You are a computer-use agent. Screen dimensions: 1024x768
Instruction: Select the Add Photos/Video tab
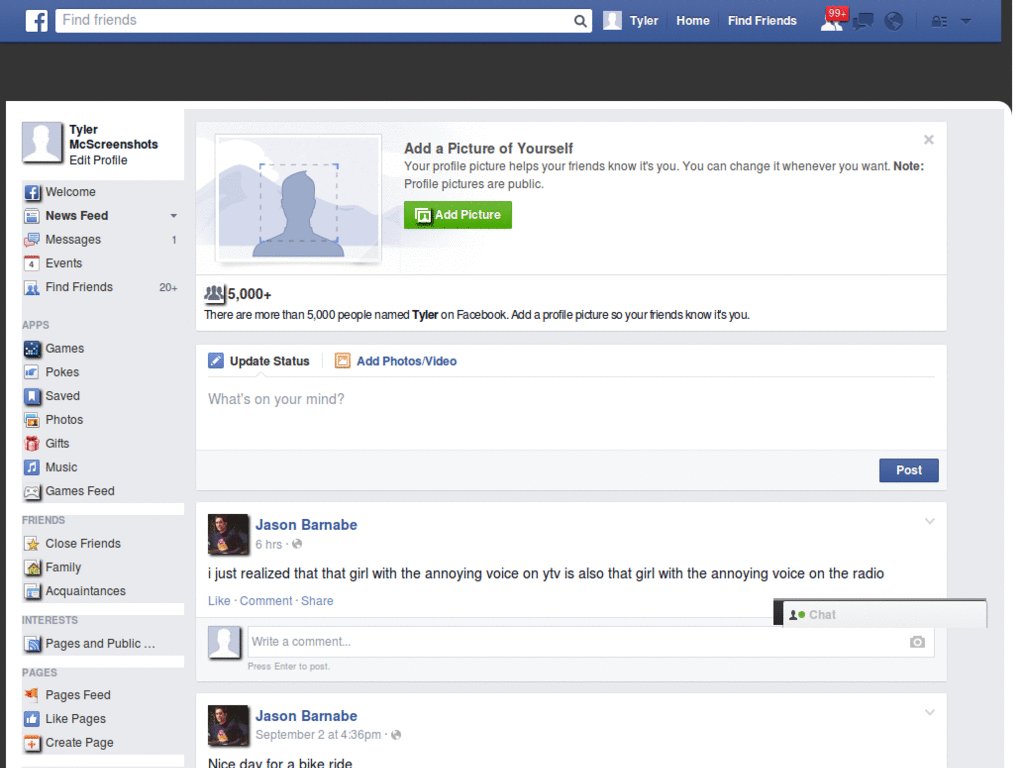(396, 361)
